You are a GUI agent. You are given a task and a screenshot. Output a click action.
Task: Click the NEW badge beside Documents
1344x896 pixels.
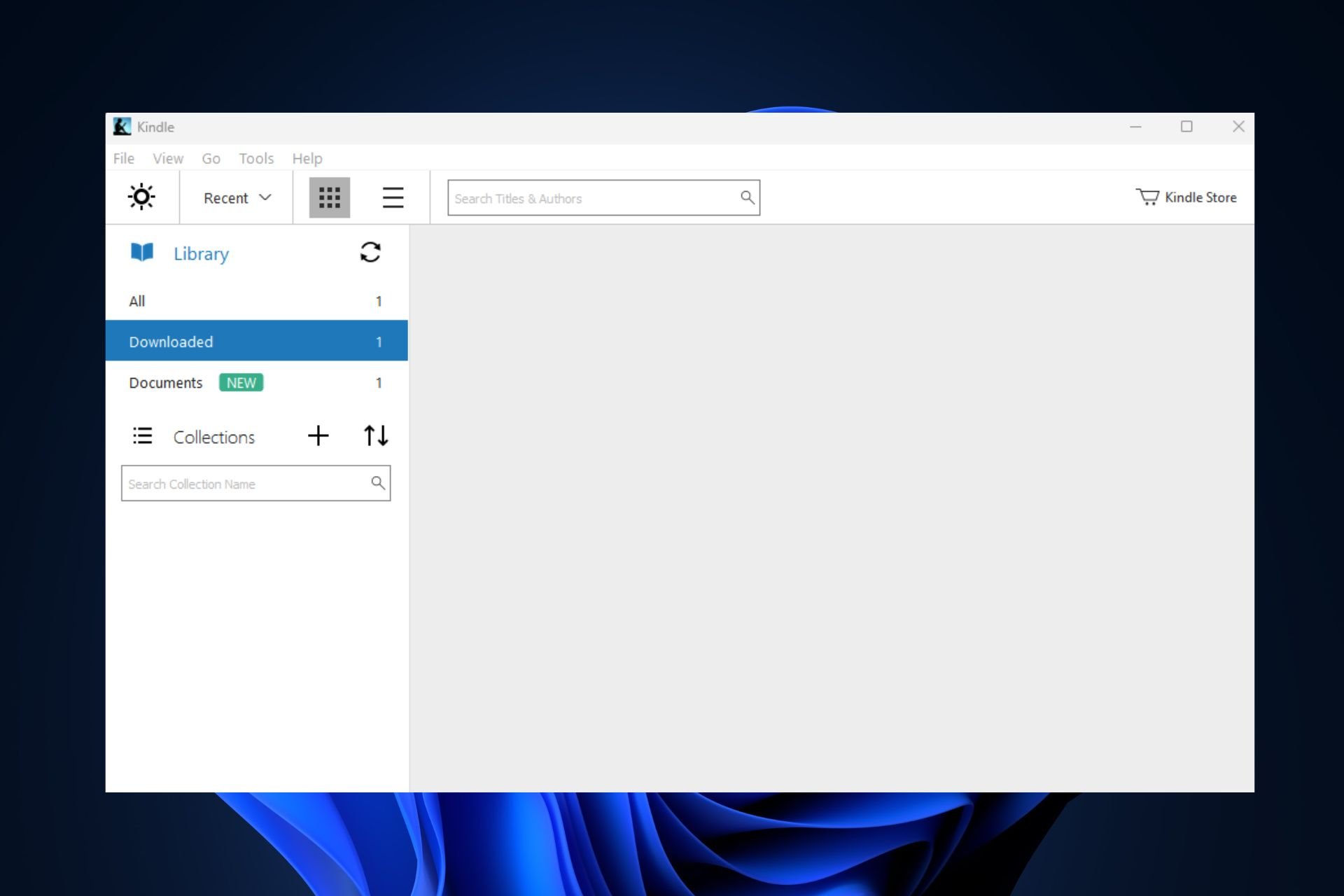pos(241,382)
